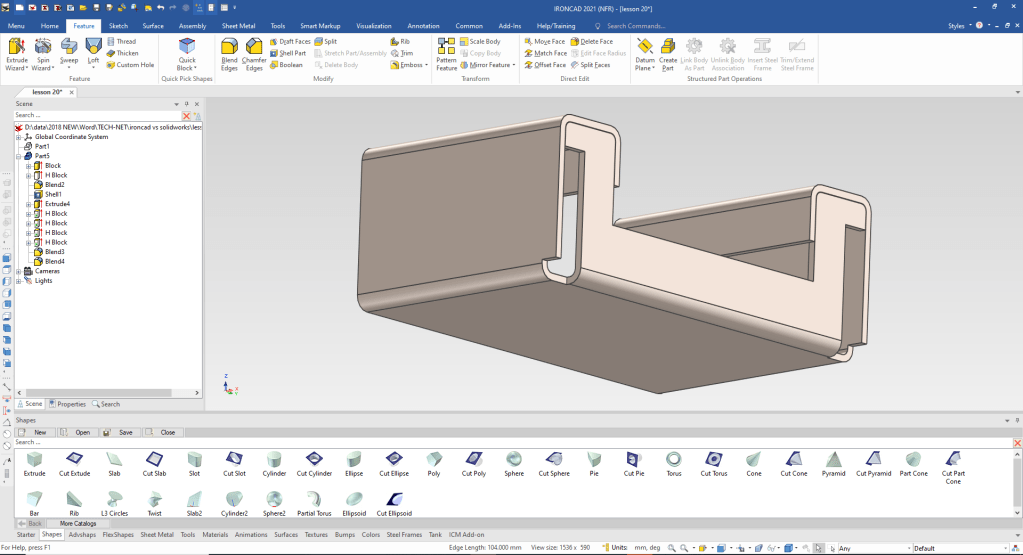Screen dimensions: 1023x555
Task: Collapse the Part5 tree node
Action: (x=19, y=156)
